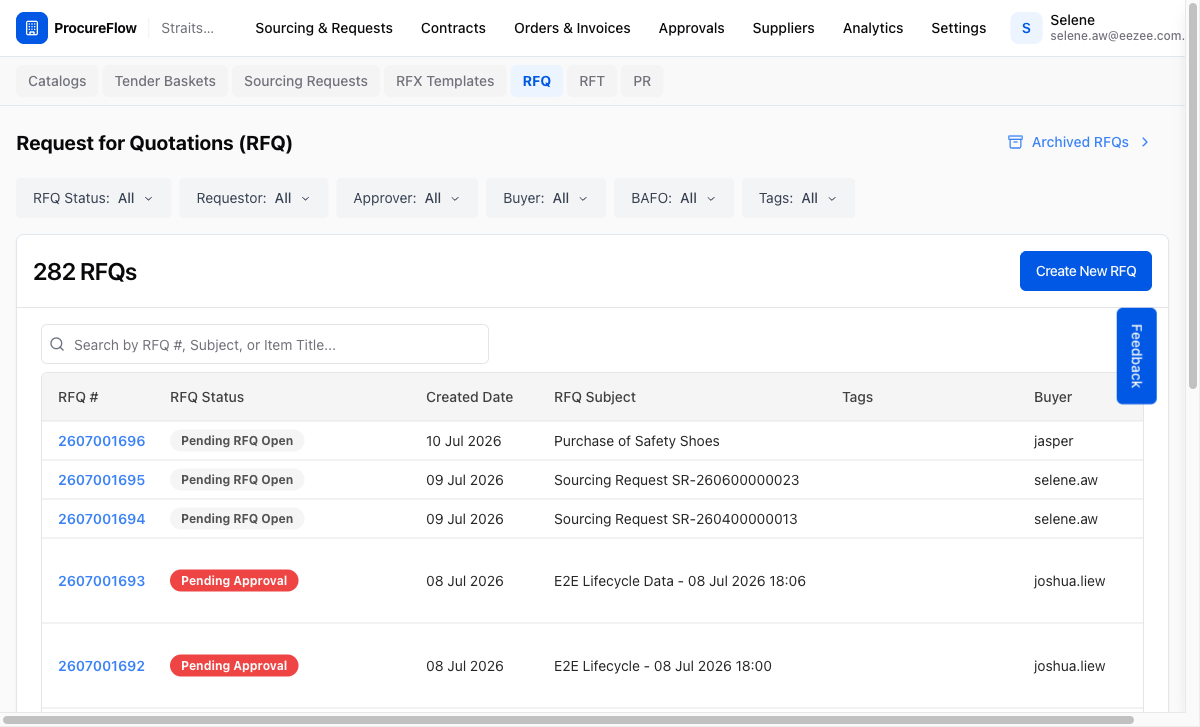Click the Buyer column header

[x=1053, y=397]
